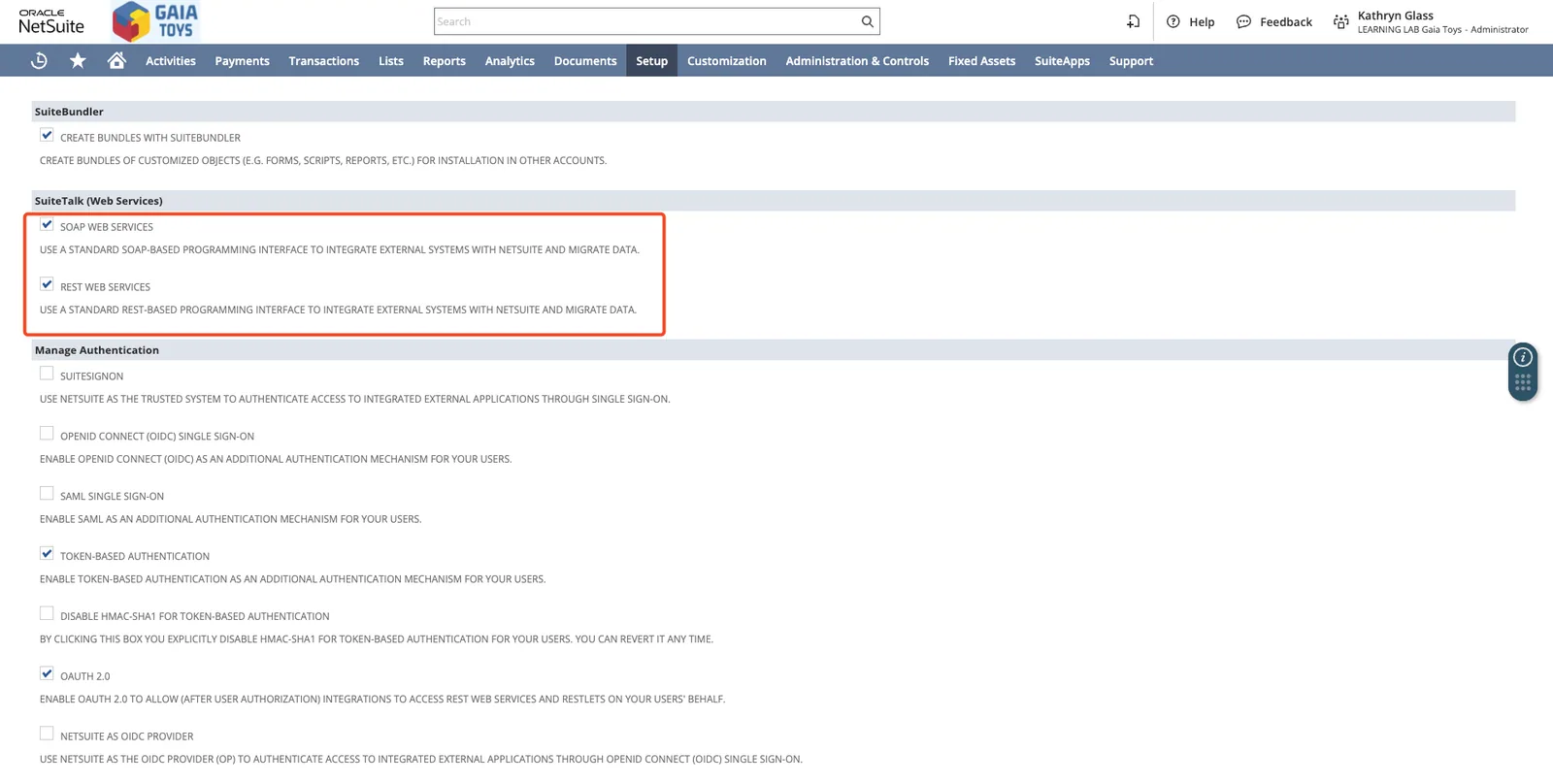Open the Documents menu

coord(585,60)
